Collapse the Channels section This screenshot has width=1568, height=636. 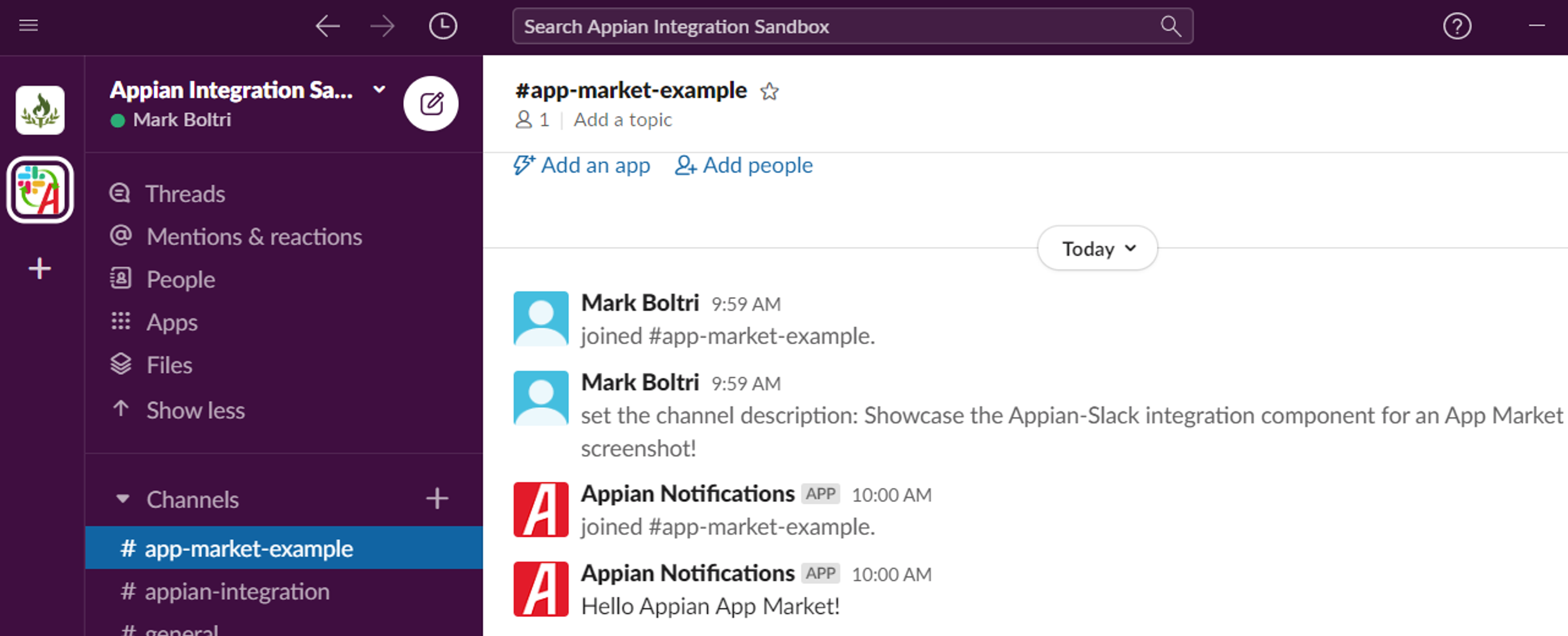(x=122, y=499)
